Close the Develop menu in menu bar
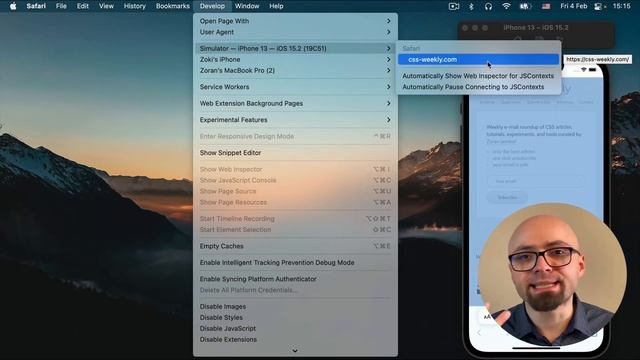 (212, 6)
